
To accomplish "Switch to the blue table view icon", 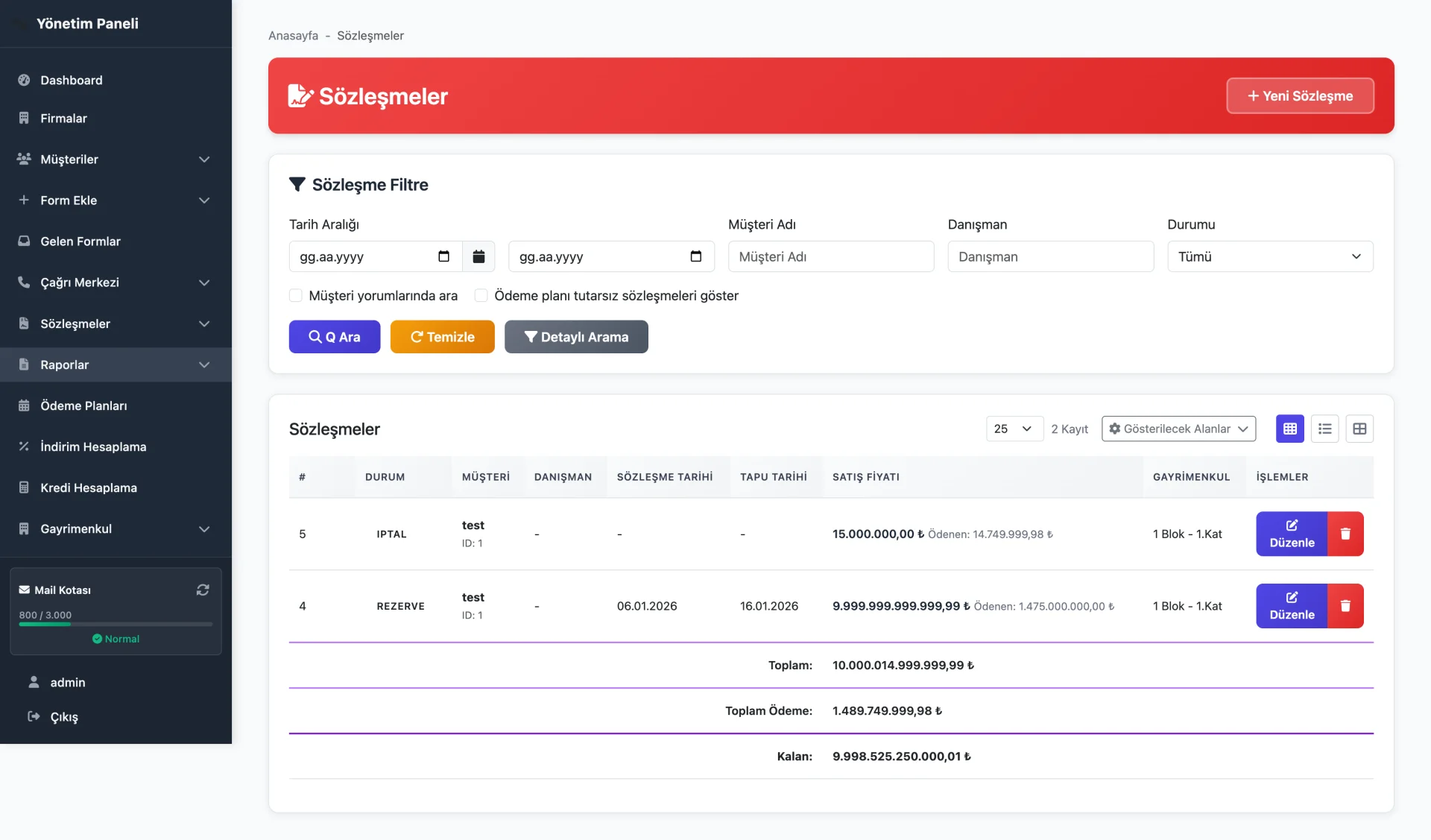I will click(x=1289, y=429).
